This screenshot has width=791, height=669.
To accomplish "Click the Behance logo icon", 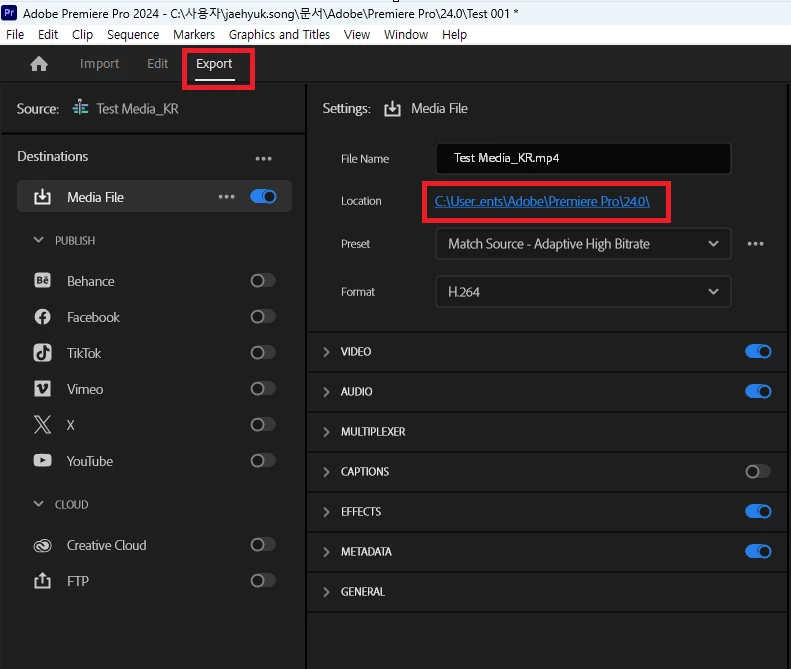I will (x=42, y=280).
